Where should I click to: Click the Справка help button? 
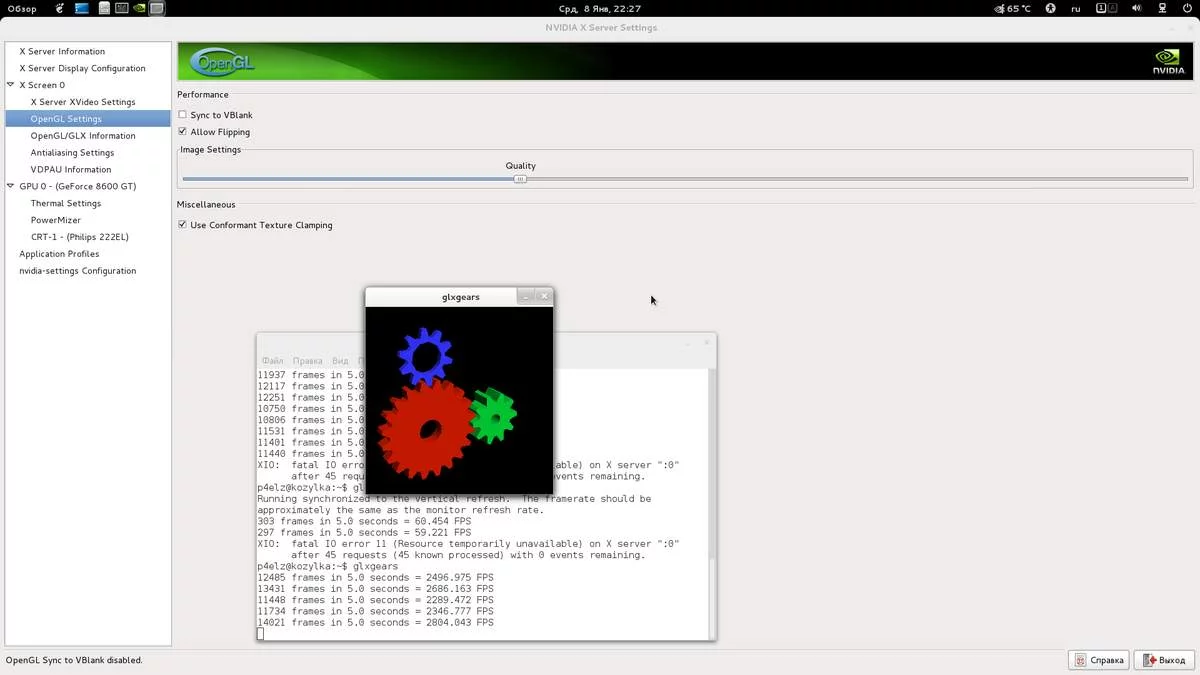pos(1099,660)
